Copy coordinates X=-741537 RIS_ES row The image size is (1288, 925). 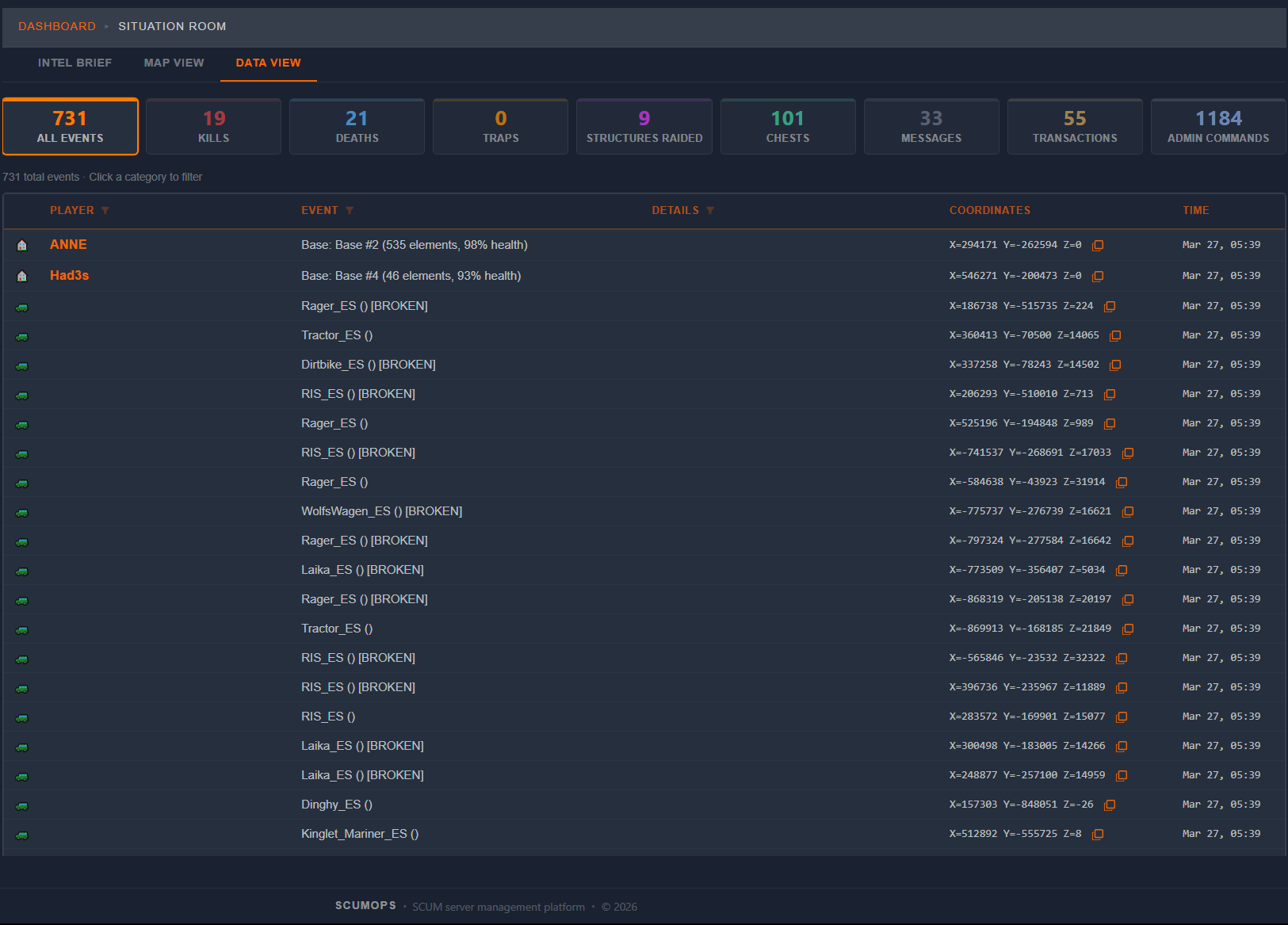1128,453
